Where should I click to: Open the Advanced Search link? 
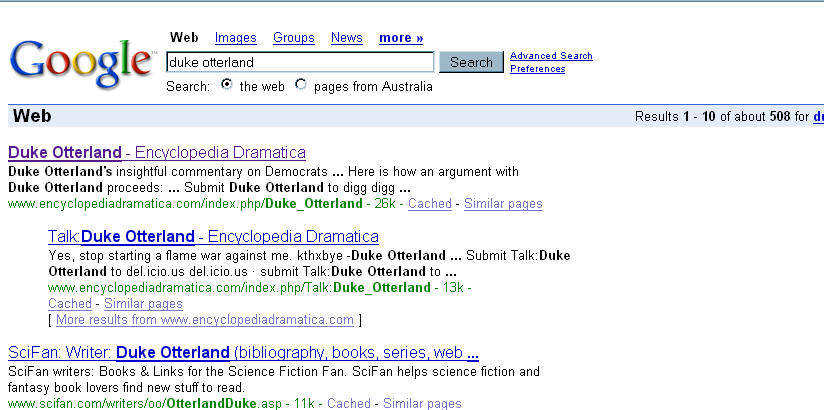coord(551,56)
